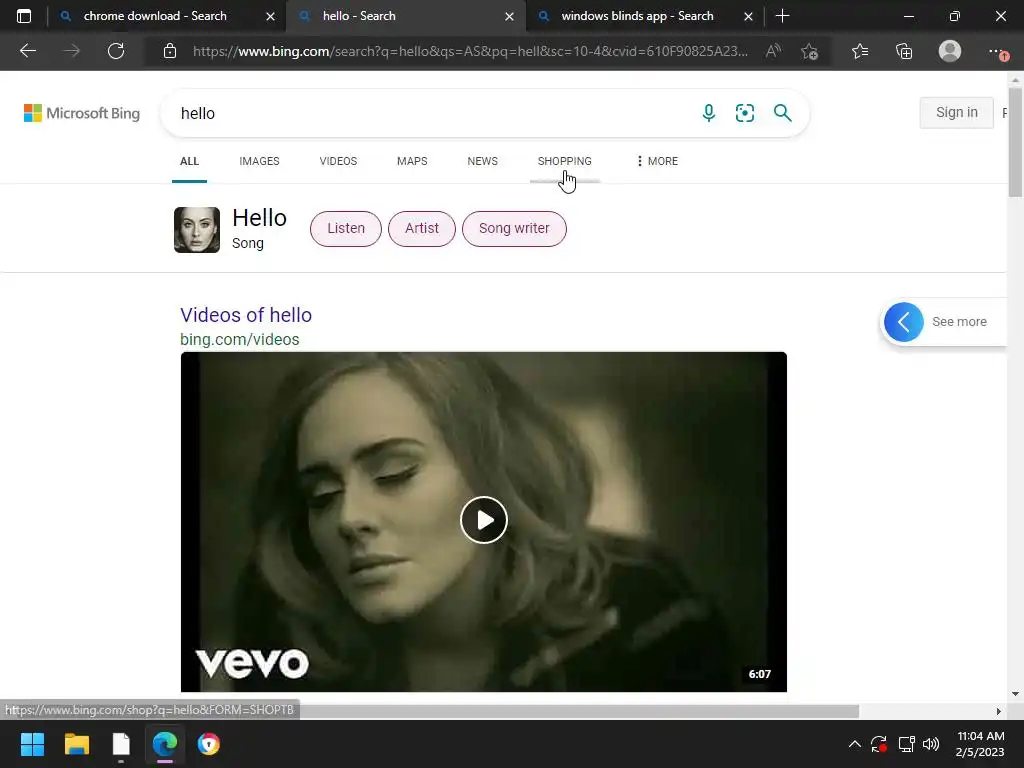Click the vertical scrollbar thumb

click(1015, 144)
